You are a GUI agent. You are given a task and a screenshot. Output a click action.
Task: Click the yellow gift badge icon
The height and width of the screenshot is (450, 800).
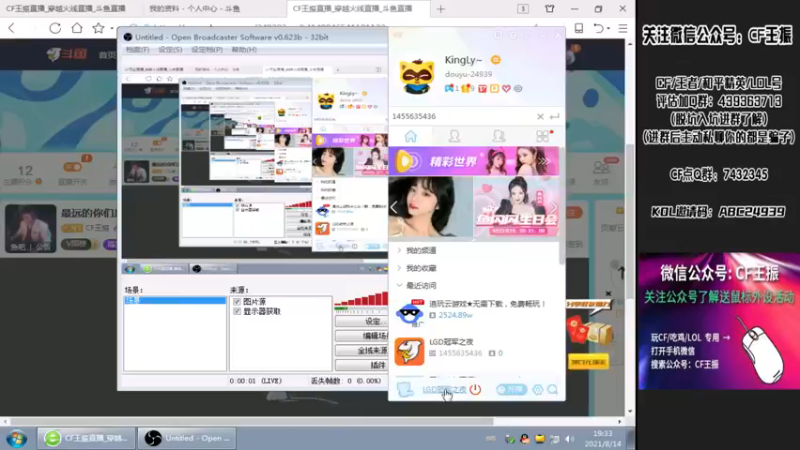(x=466, y=88)
